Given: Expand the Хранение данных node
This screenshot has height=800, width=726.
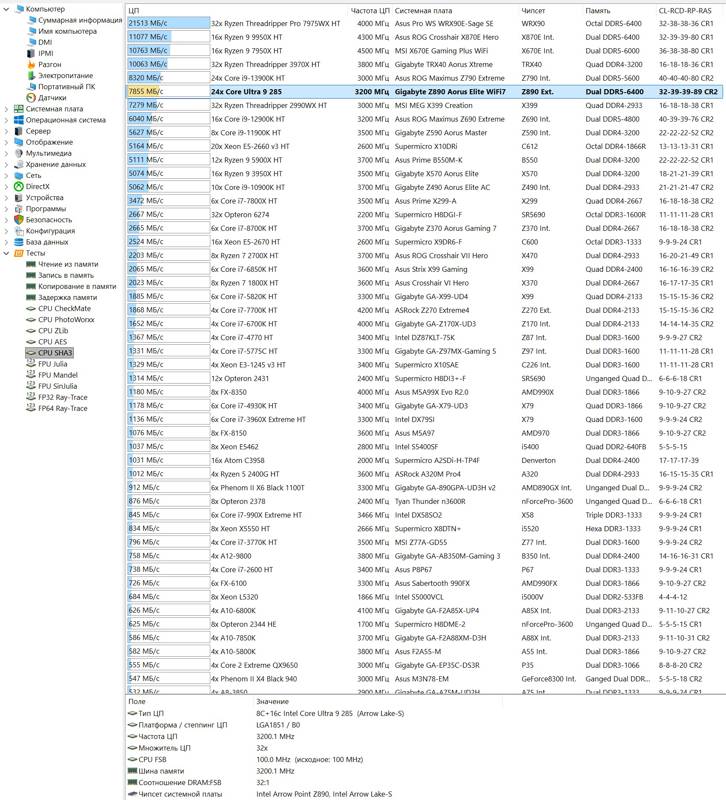Looking at the screenshot, I should (x=6, y=164).
